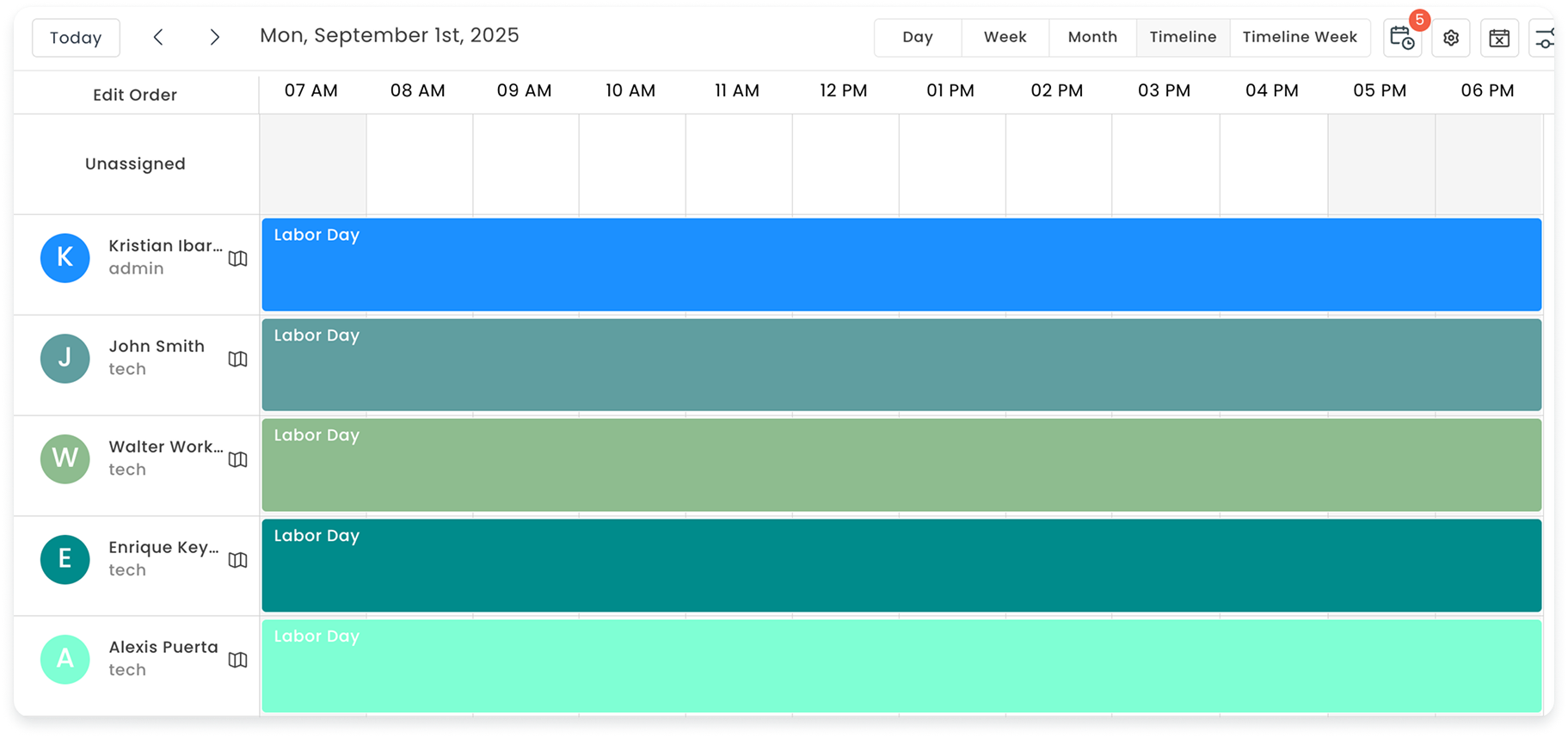Viewport: 1568px width, 738px height.
Task: Open John Smith's Labor Day event
Action: 901,365
